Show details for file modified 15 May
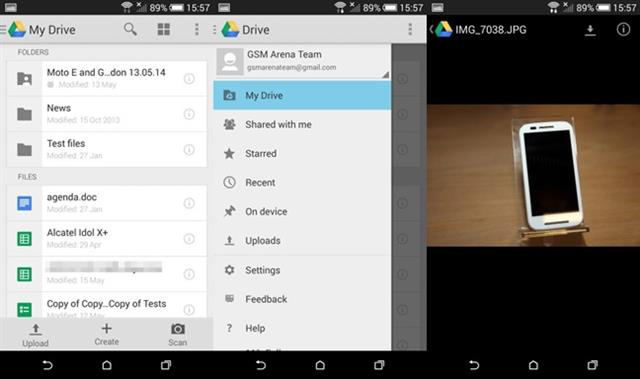Viewport: 640px width, 379px height. (189, 274)
